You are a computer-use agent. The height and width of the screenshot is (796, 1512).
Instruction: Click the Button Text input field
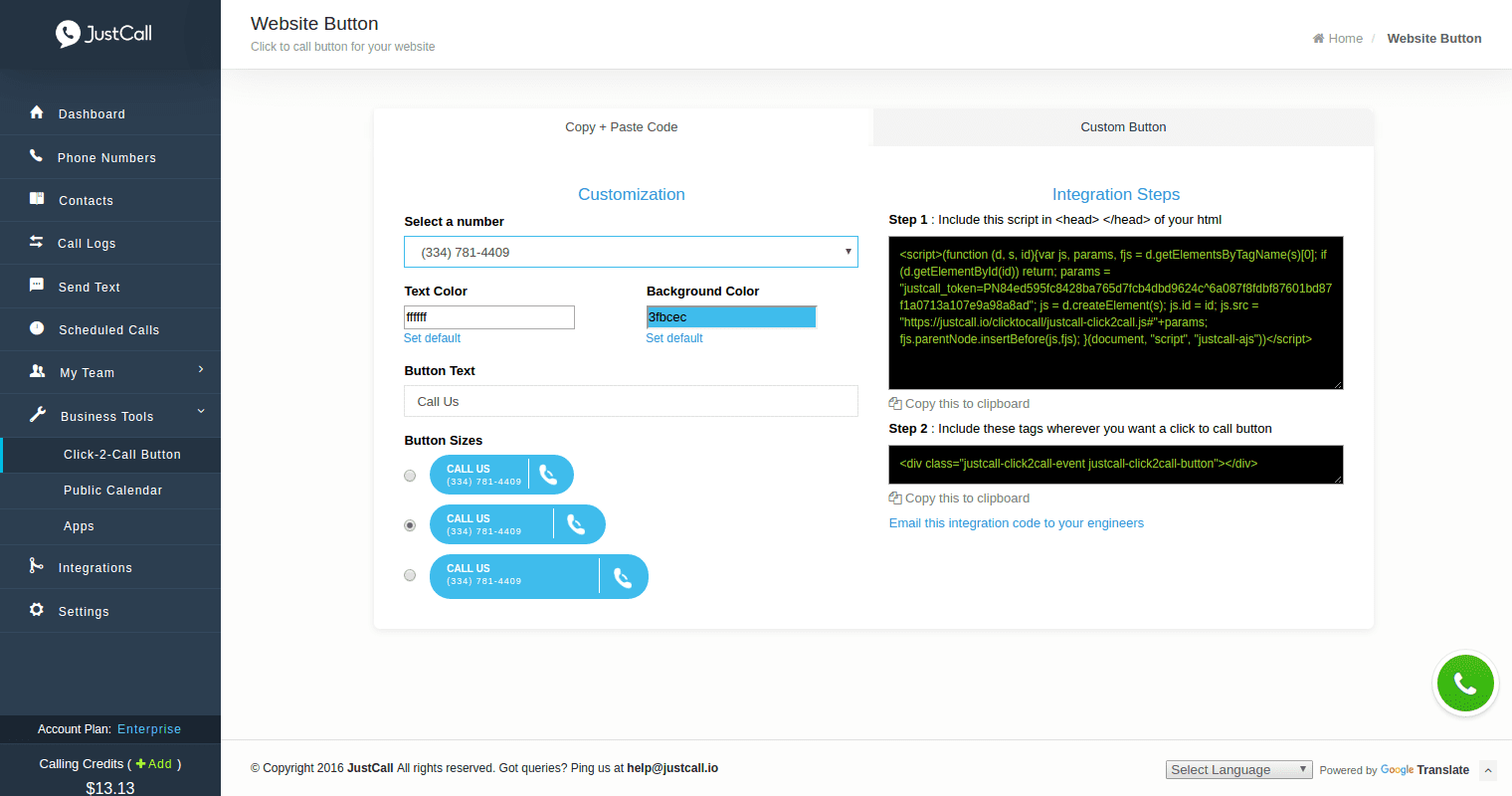pos(631,401)
